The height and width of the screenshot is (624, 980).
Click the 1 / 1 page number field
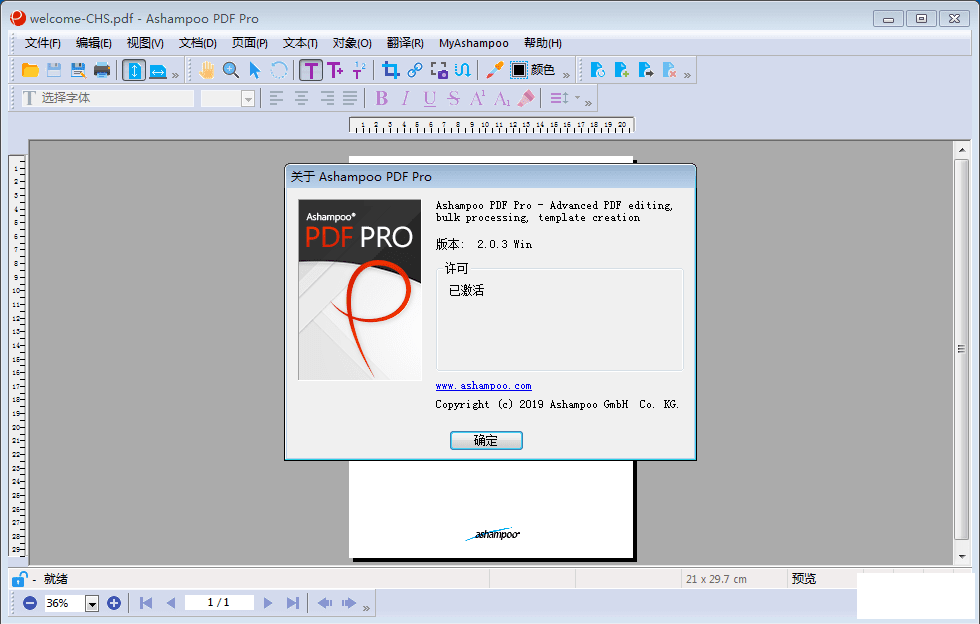[219, 602]
